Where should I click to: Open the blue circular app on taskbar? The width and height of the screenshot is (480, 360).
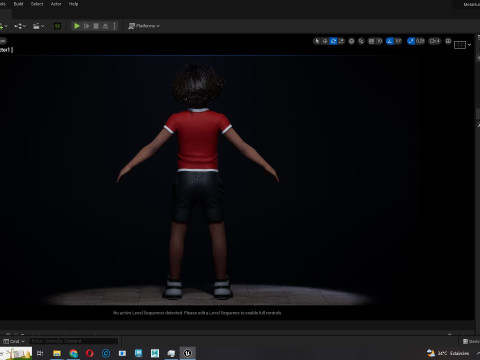point(106,353)
